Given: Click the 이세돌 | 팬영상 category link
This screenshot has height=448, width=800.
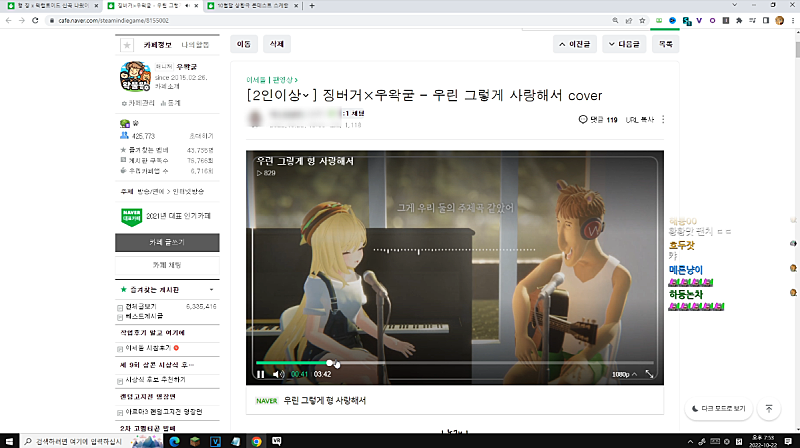Looking at the screenshot, I should (271, 80).
